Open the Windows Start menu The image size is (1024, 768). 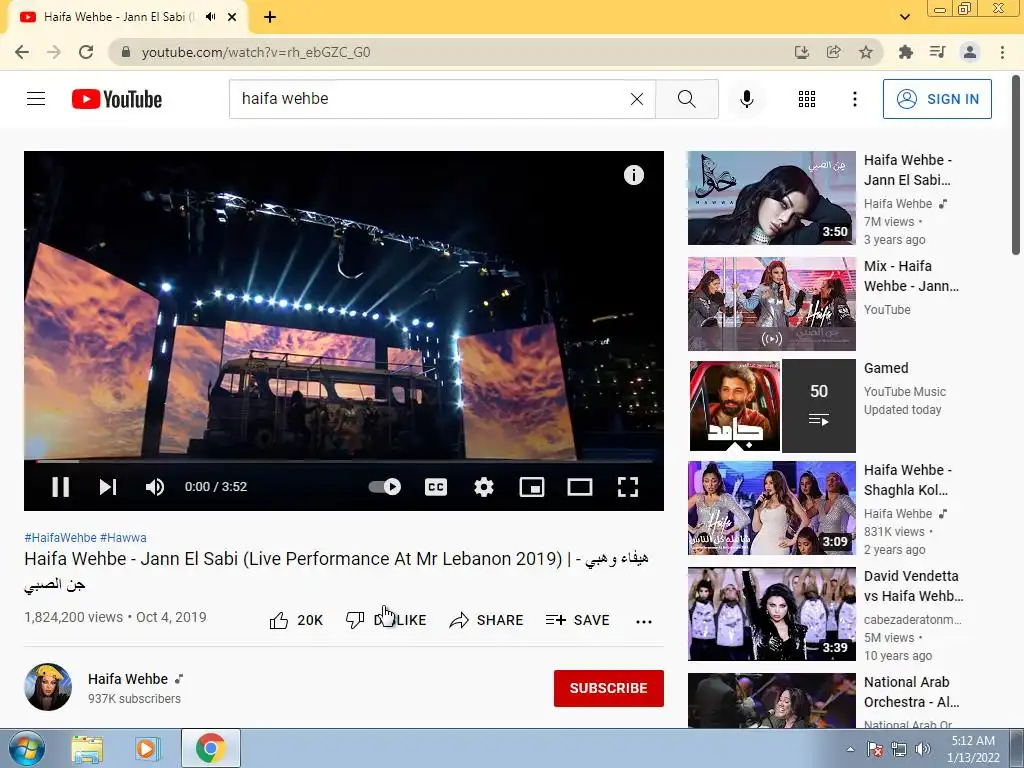(x=26, y=748)
